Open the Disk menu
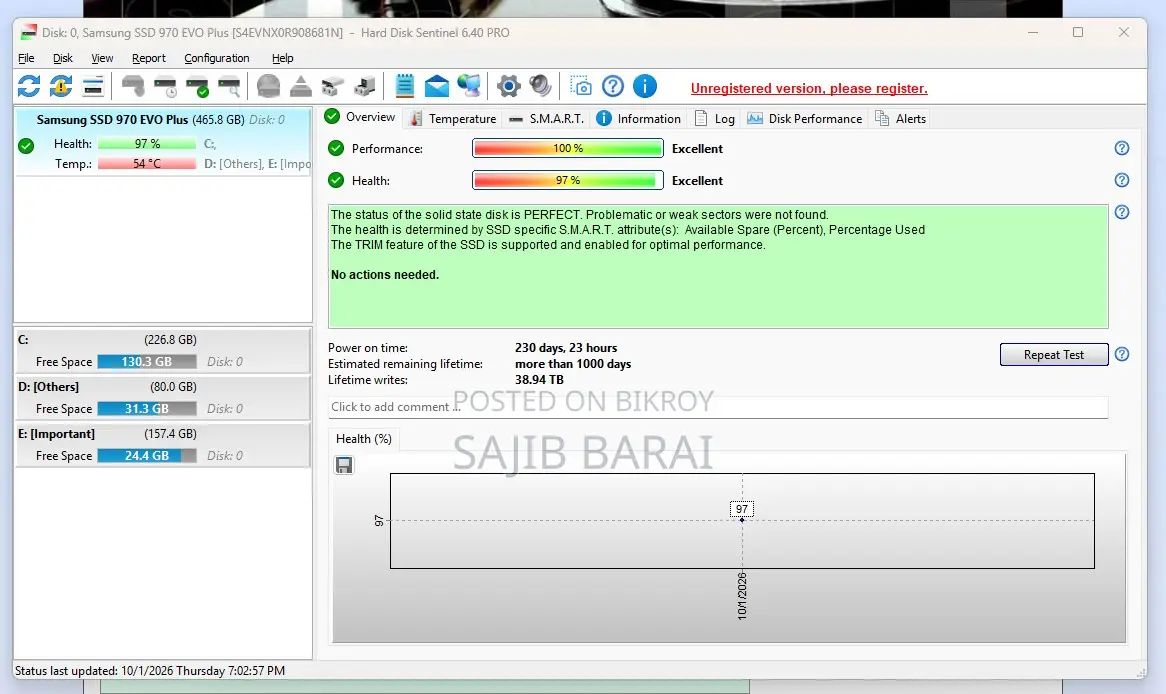The image size is (1166, 694). [x=62, y=58]
